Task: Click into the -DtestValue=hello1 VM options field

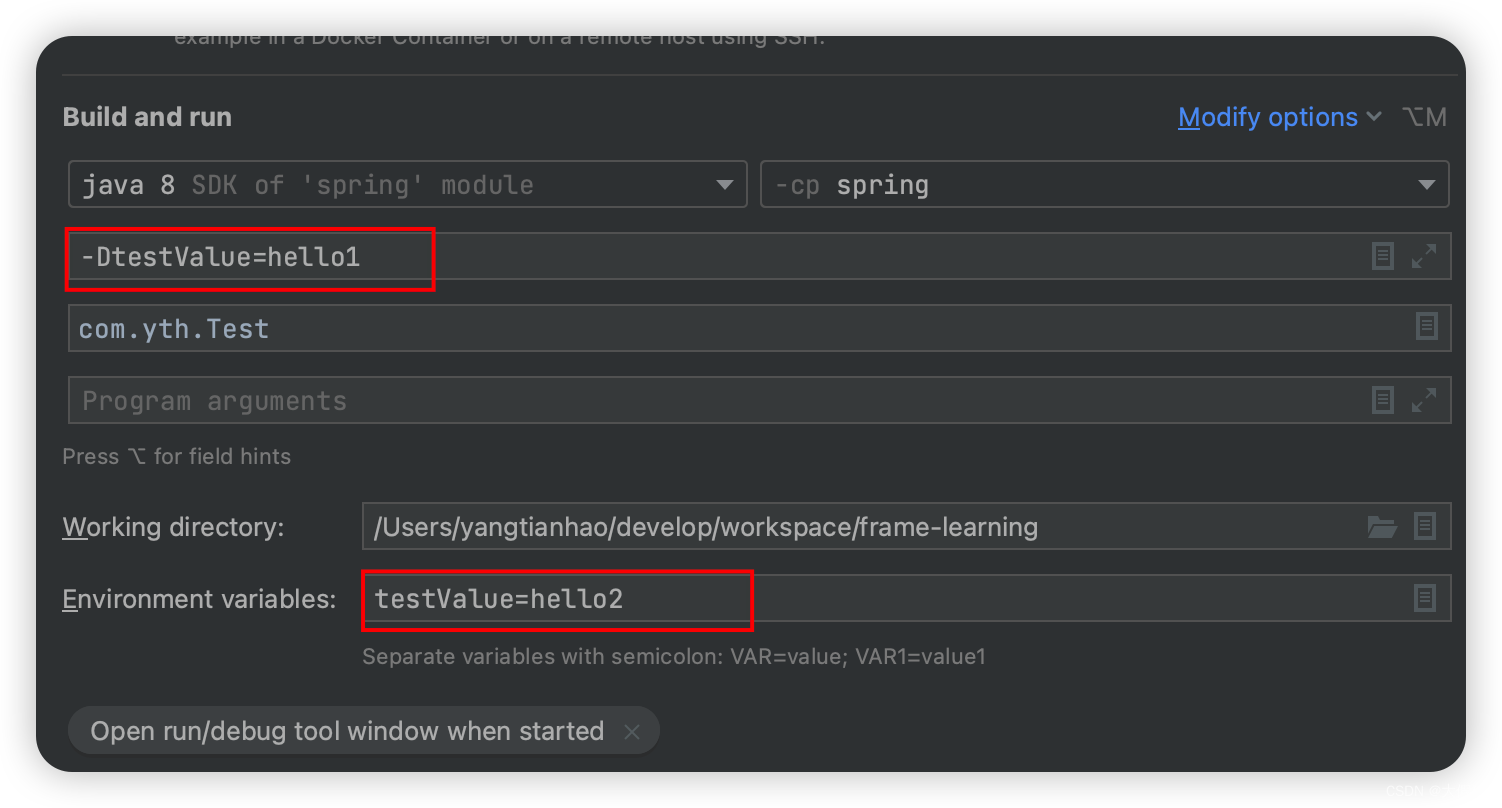Action: 800,257
